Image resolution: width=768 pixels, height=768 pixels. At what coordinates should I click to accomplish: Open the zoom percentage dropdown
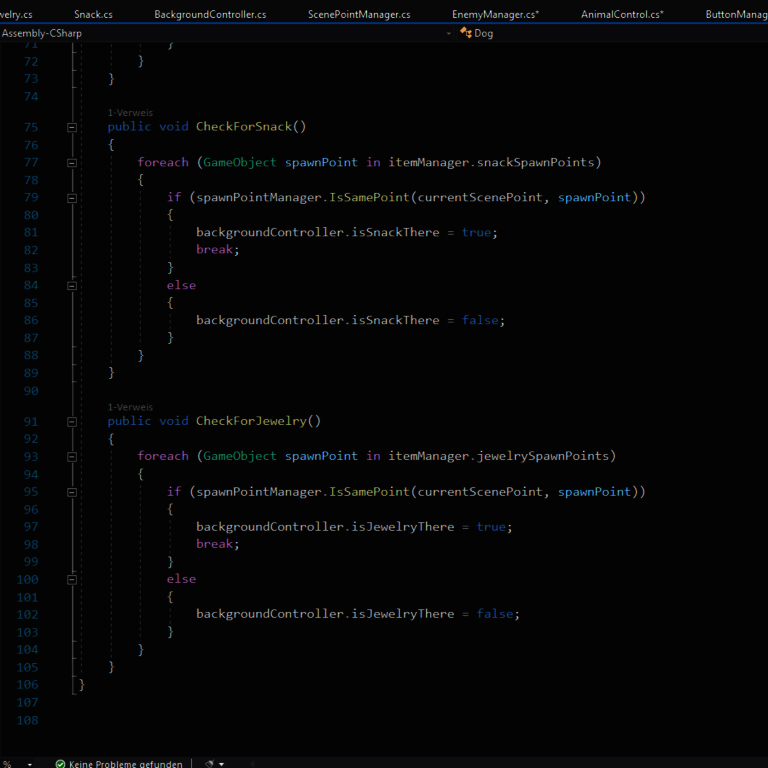29,764
